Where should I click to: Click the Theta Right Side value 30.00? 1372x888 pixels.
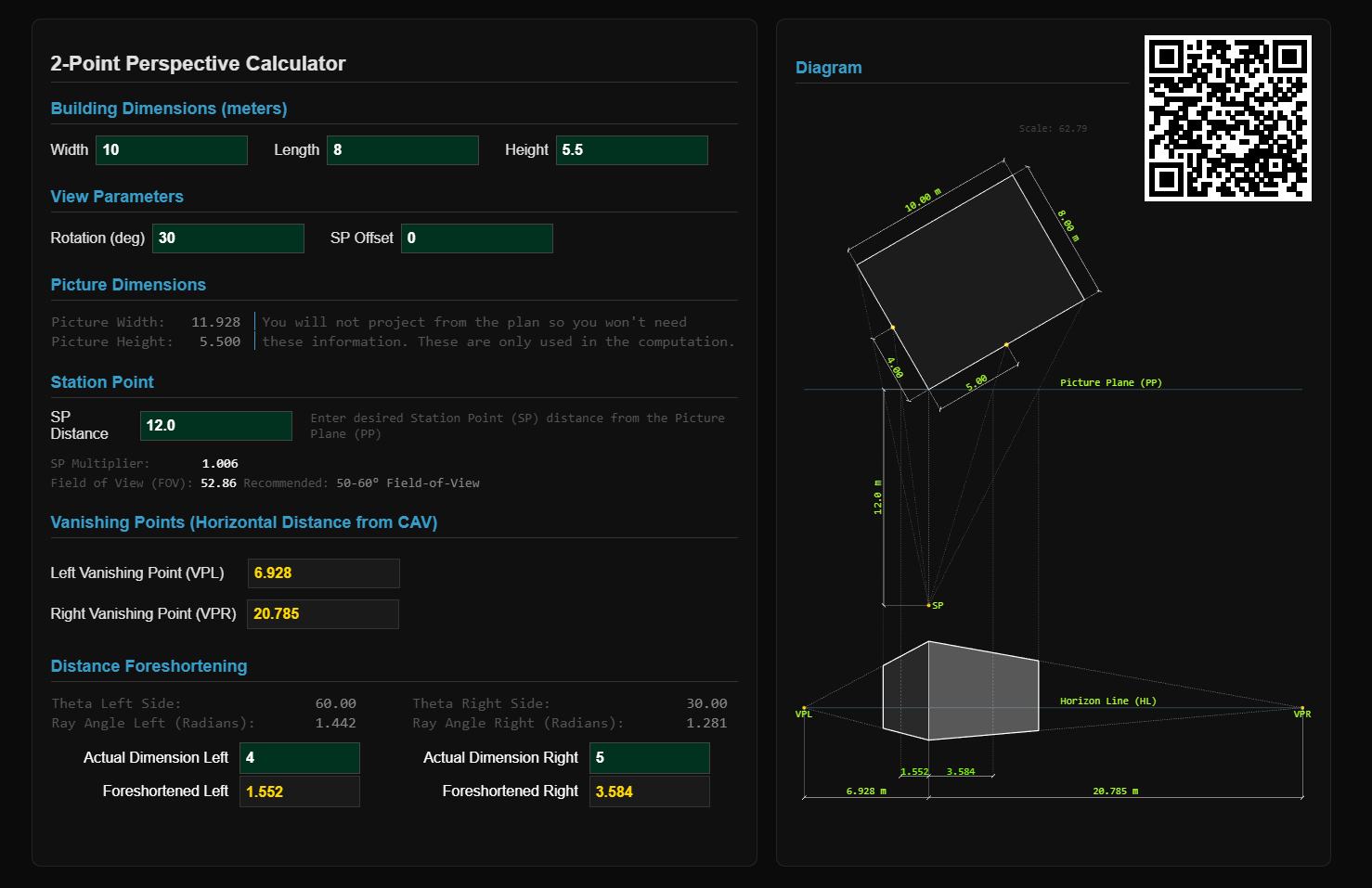click(x=706, y=703)
